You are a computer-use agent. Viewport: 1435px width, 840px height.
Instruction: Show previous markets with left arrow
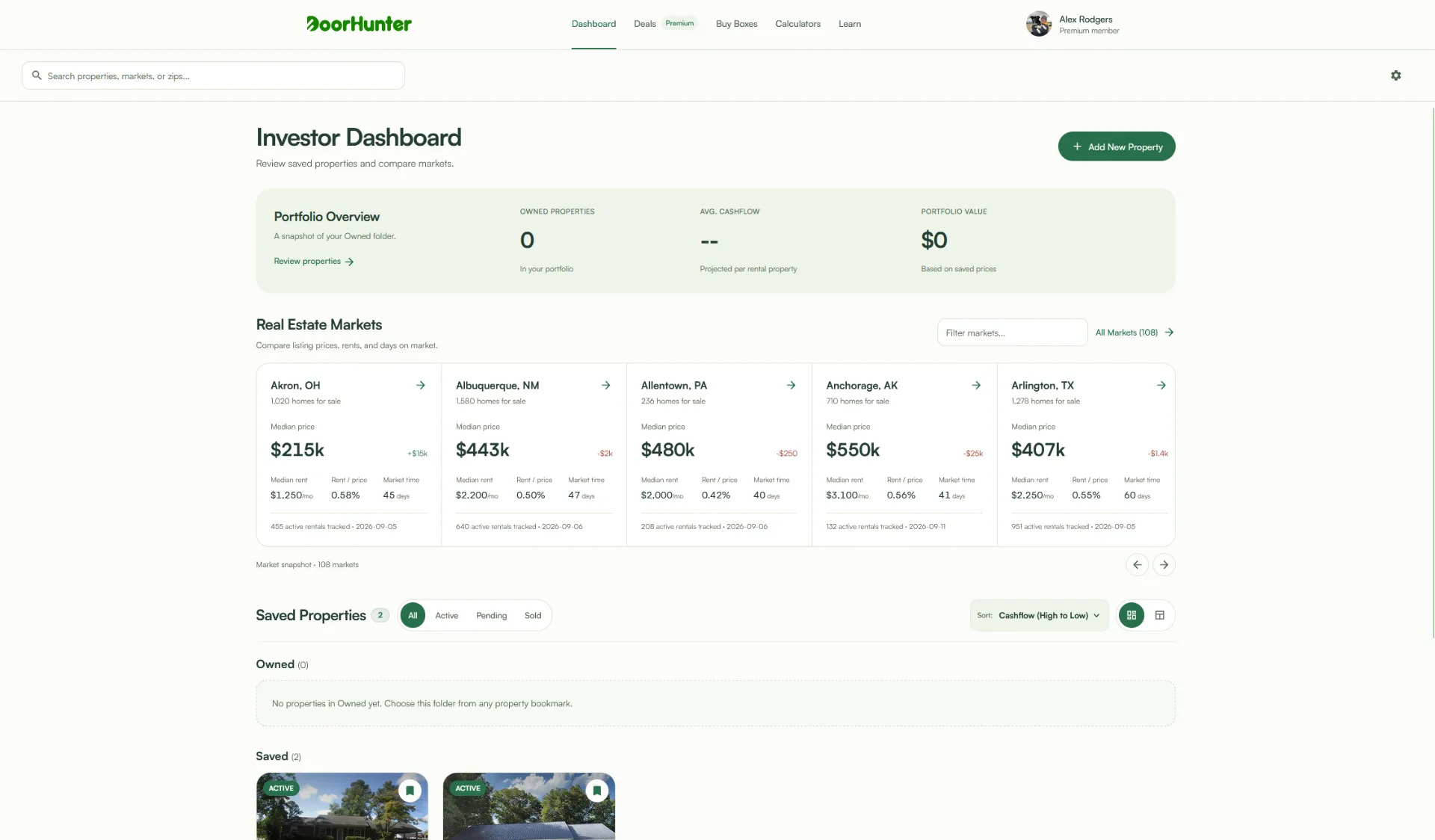(1137, 565)
